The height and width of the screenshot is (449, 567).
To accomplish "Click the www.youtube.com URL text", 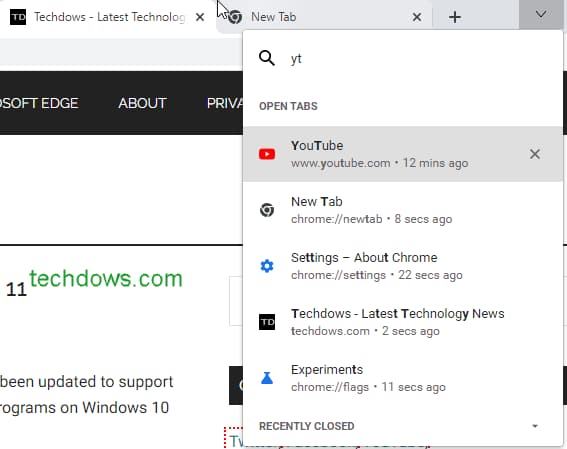I will click(341, 163).
